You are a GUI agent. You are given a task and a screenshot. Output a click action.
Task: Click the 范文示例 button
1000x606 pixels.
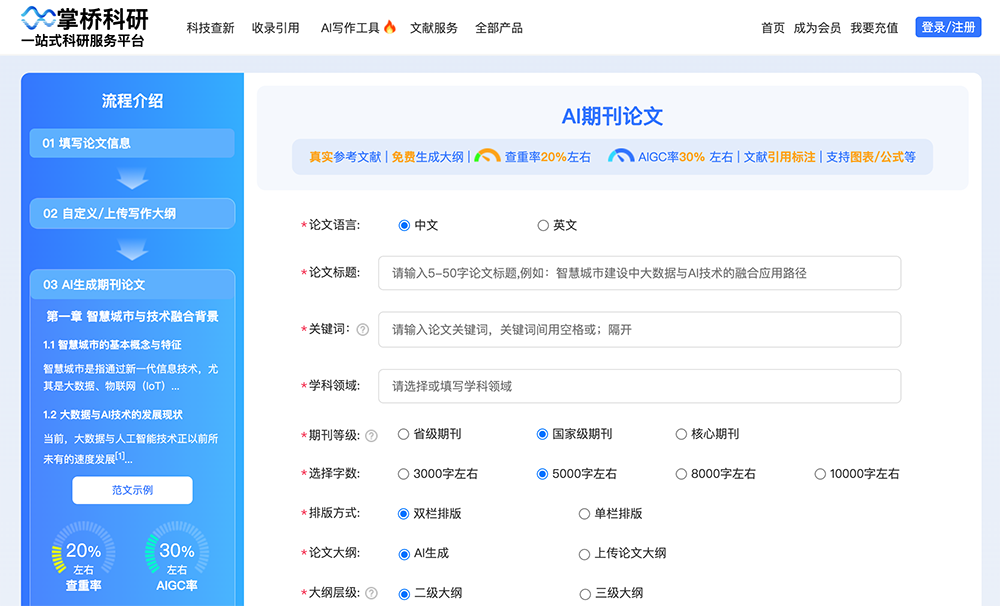[132, 490]
